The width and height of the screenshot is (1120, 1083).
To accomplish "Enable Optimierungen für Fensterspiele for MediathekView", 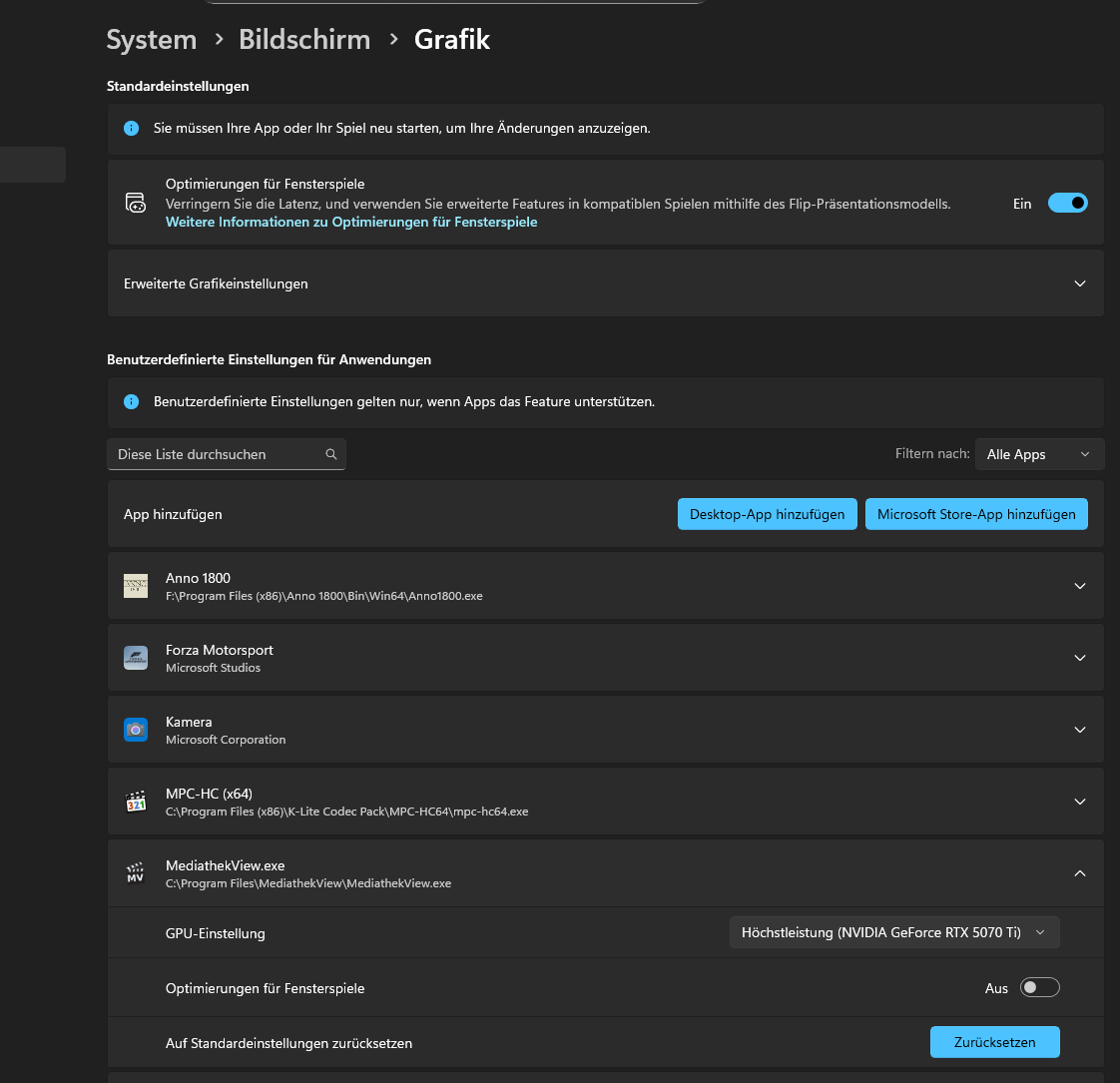I will pos(1039,987).
